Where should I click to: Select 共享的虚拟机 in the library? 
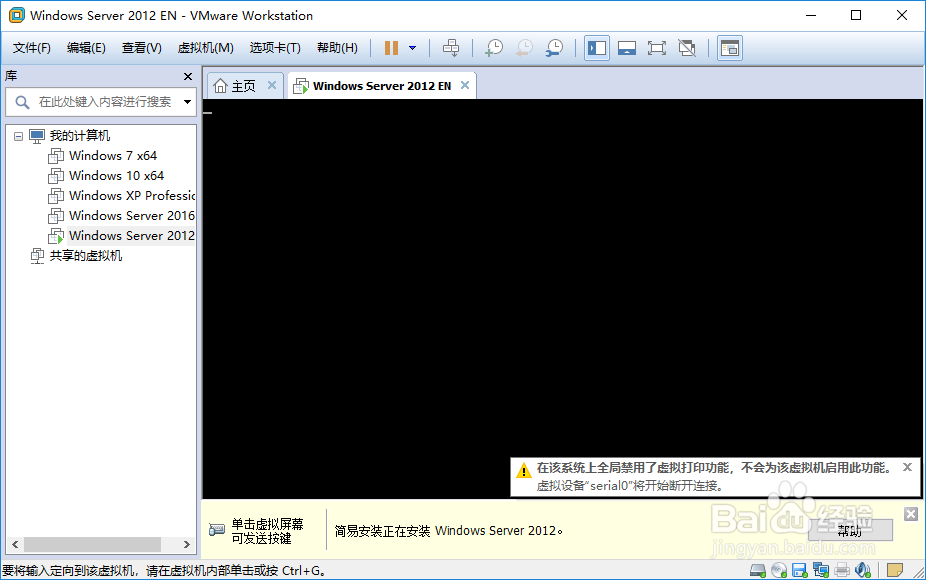point(86,256)
